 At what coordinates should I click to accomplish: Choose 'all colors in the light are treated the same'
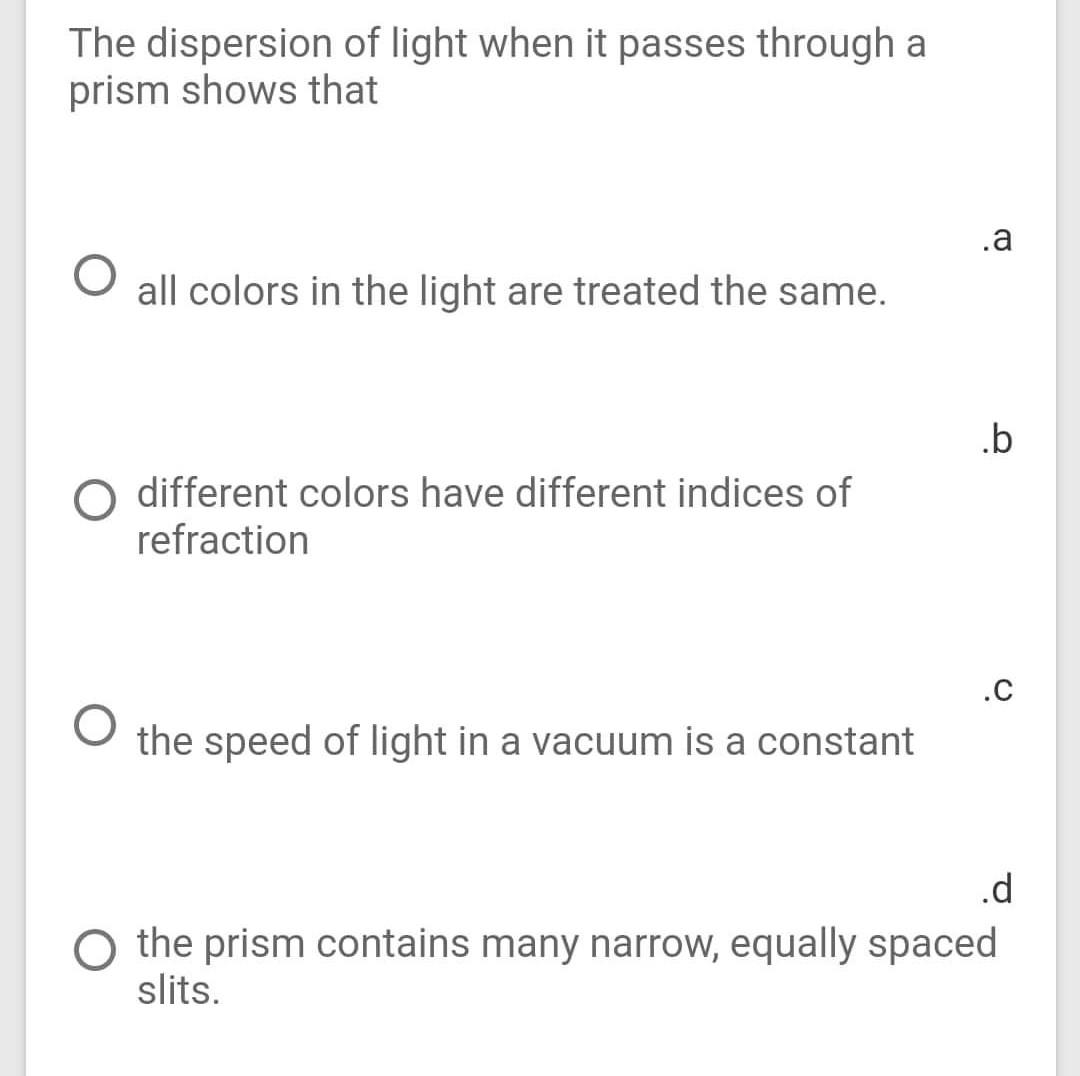(x=512, y=291)
